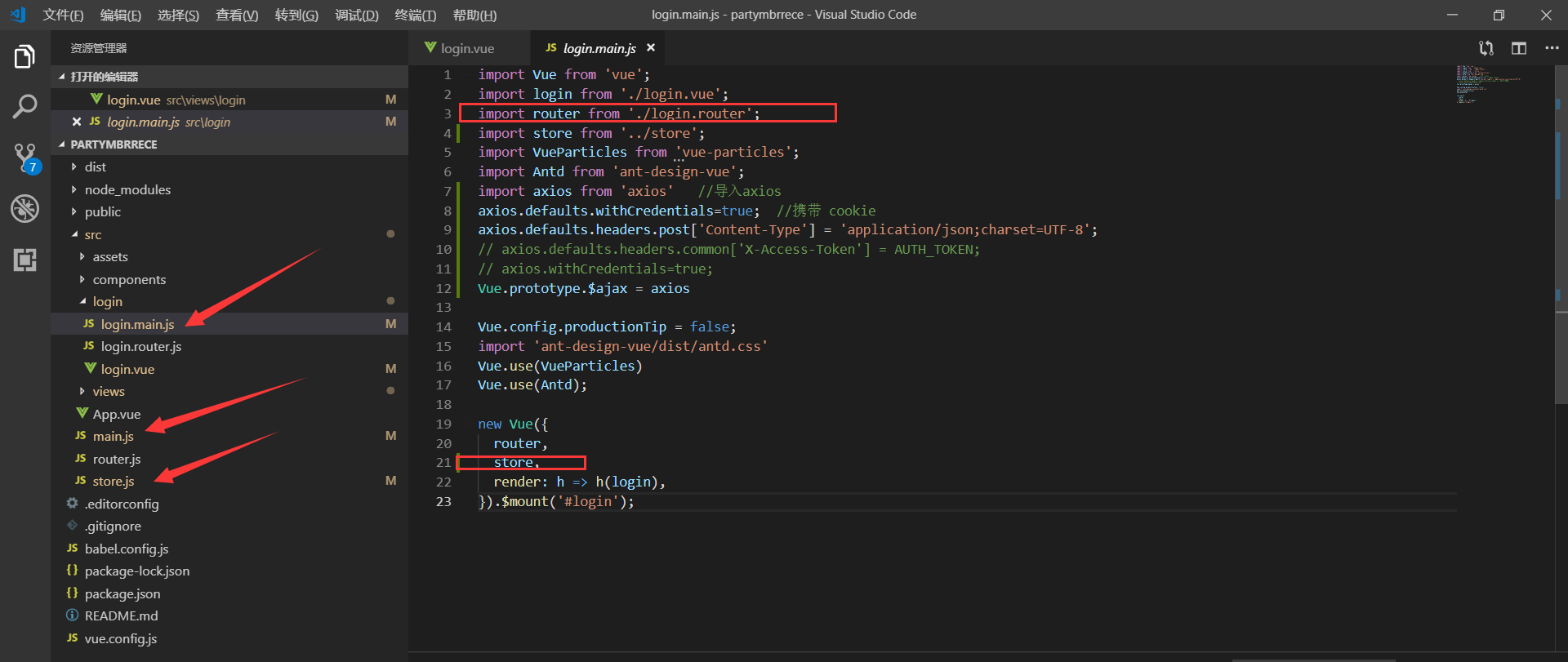Open the editor More Actions ellipsis menu
This screenshot has height=662, width=1568.
point(1552,48)
